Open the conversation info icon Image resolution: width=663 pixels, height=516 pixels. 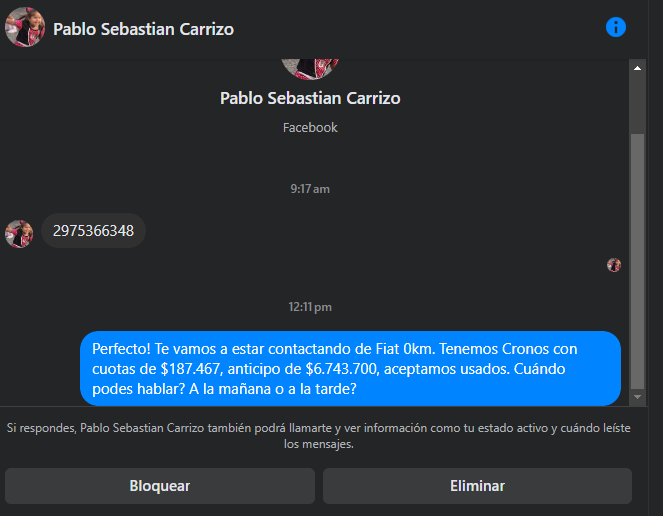[616, 27]
